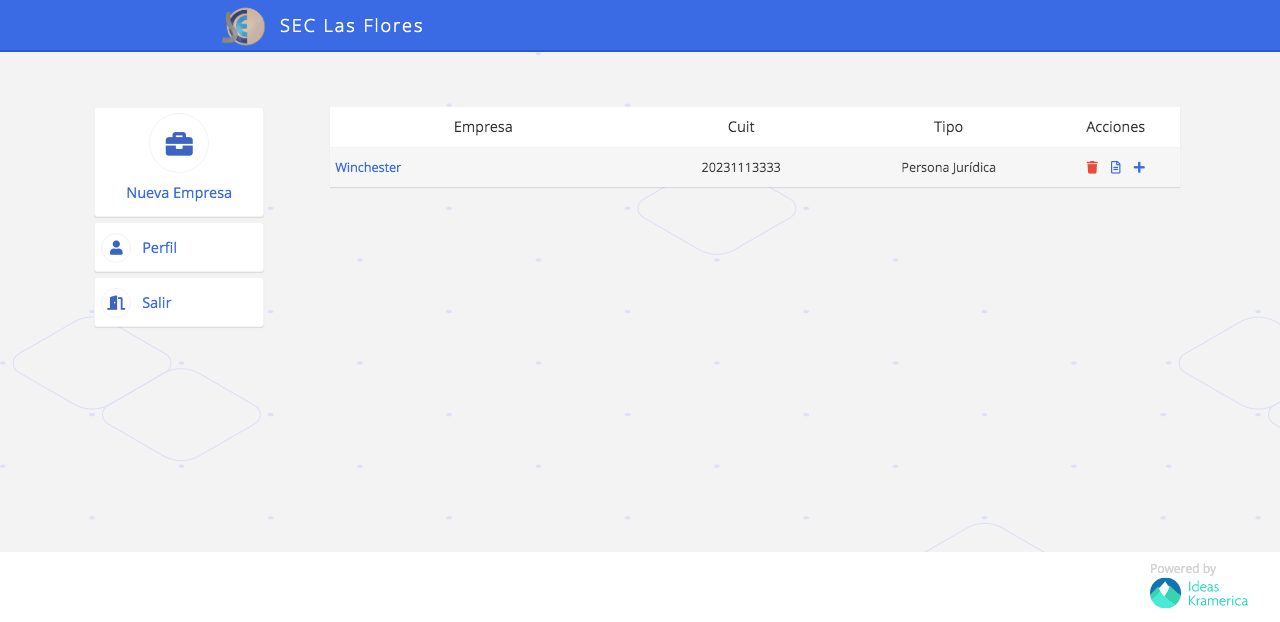Click the Empresa column header
The height and width of the screenshot is (622, 1280).
[x=483, y=127]
